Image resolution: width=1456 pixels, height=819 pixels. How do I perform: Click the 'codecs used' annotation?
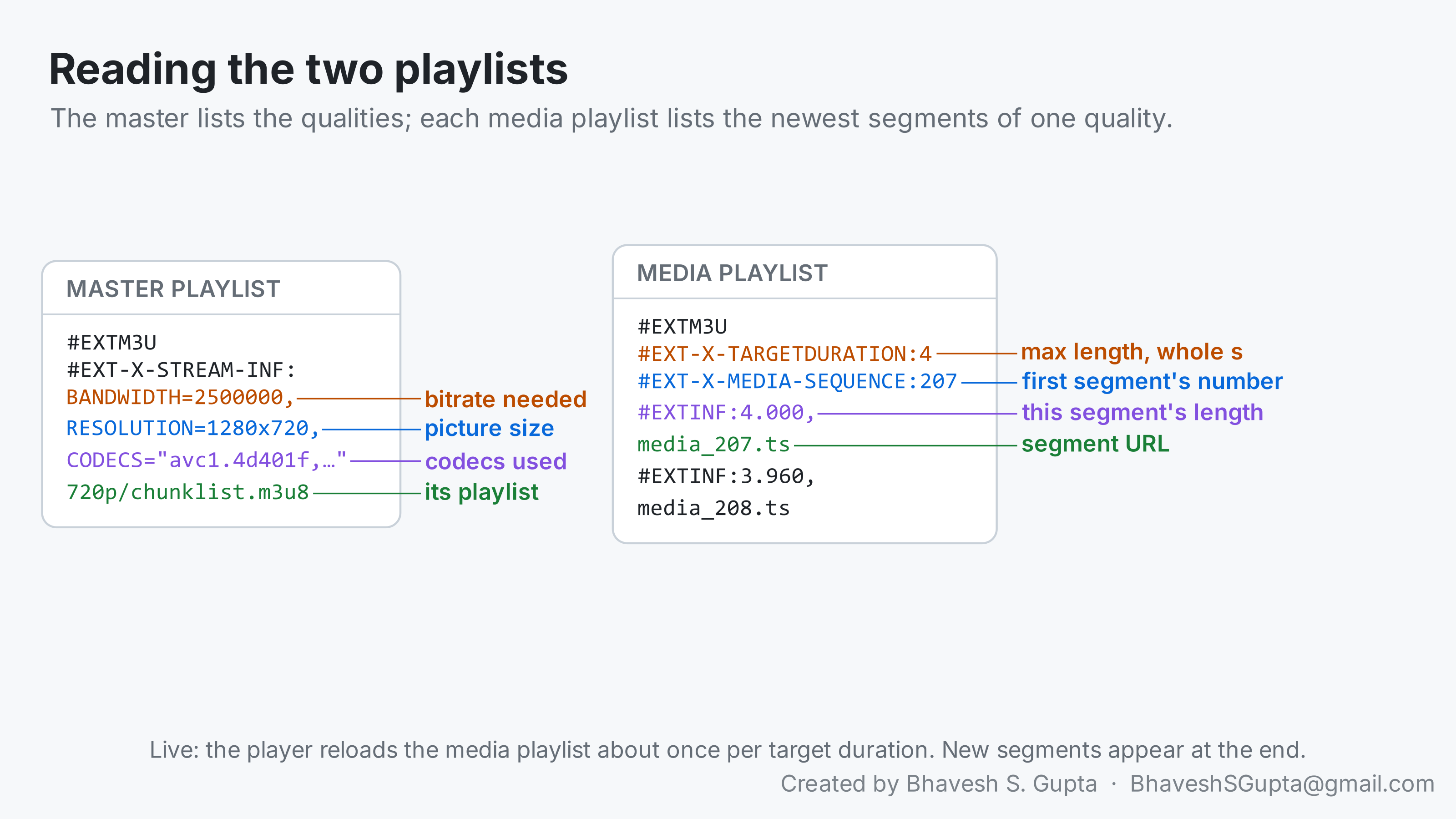tap(495, 461)
